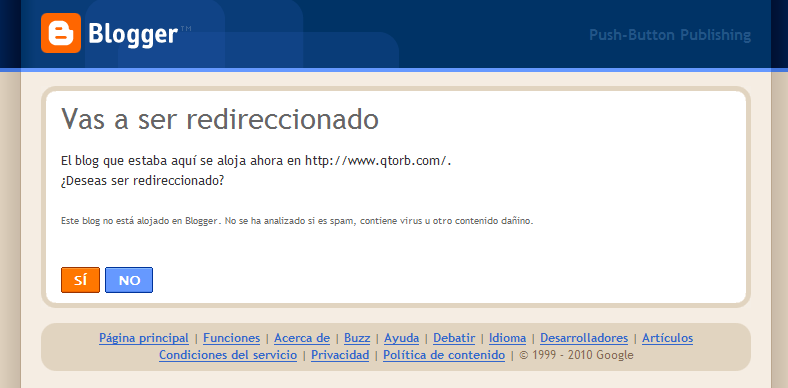Viewport: 788px width, 388px height.
Task: Open the Funciones footer link
Action: [232, 338]
